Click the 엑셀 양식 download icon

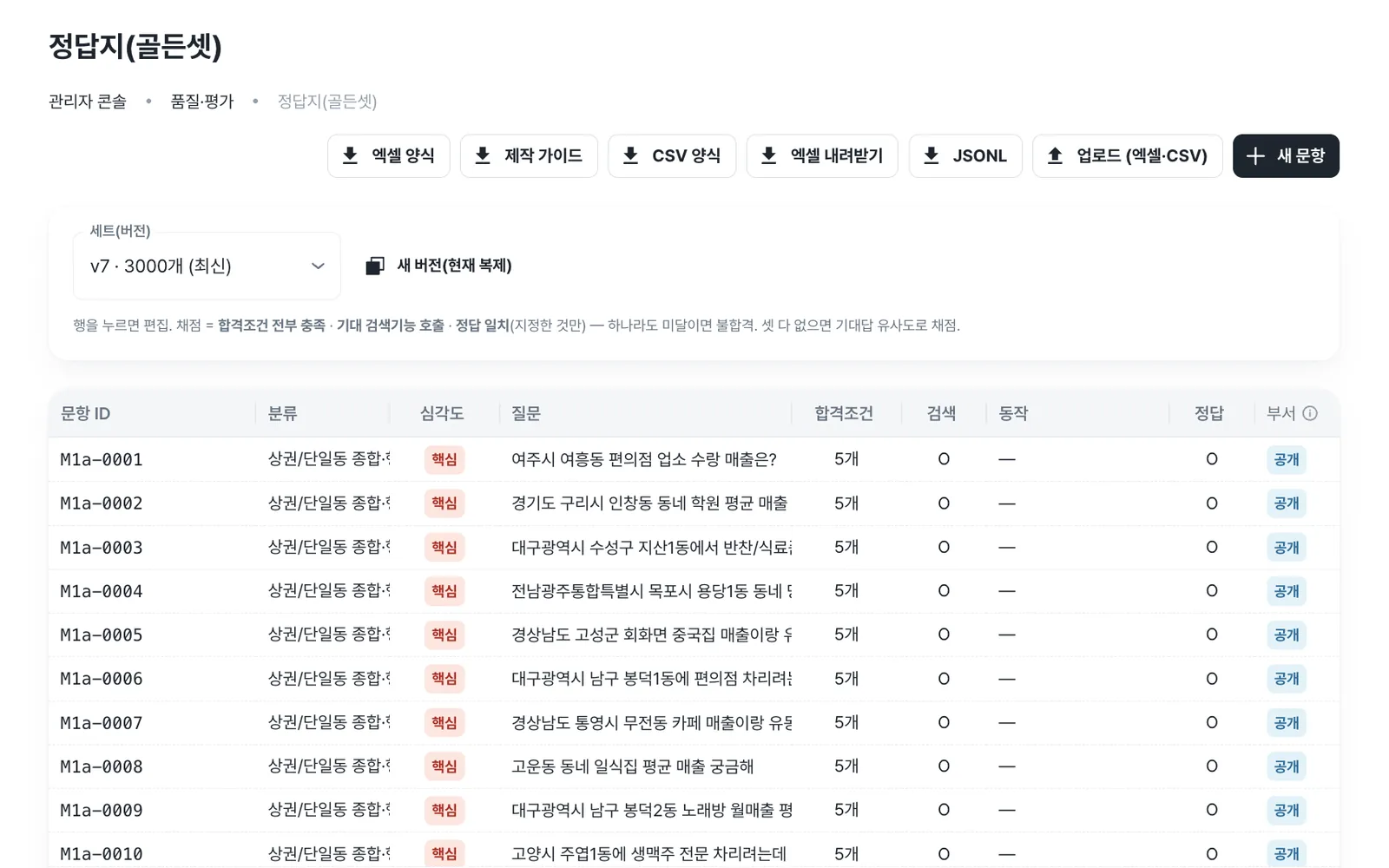(x=350, y=155)
